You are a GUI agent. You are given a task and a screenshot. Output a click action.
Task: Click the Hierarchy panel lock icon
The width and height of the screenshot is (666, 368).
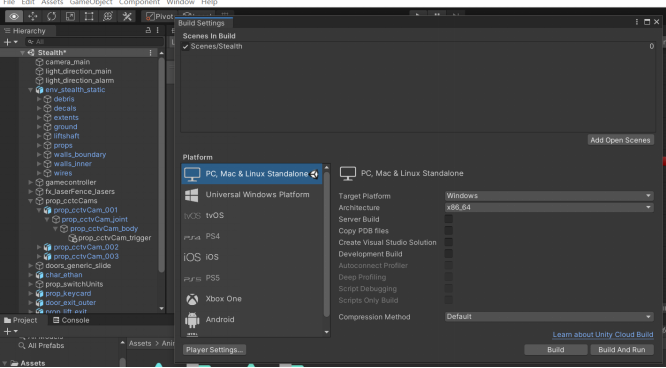[x=148, y=30]
